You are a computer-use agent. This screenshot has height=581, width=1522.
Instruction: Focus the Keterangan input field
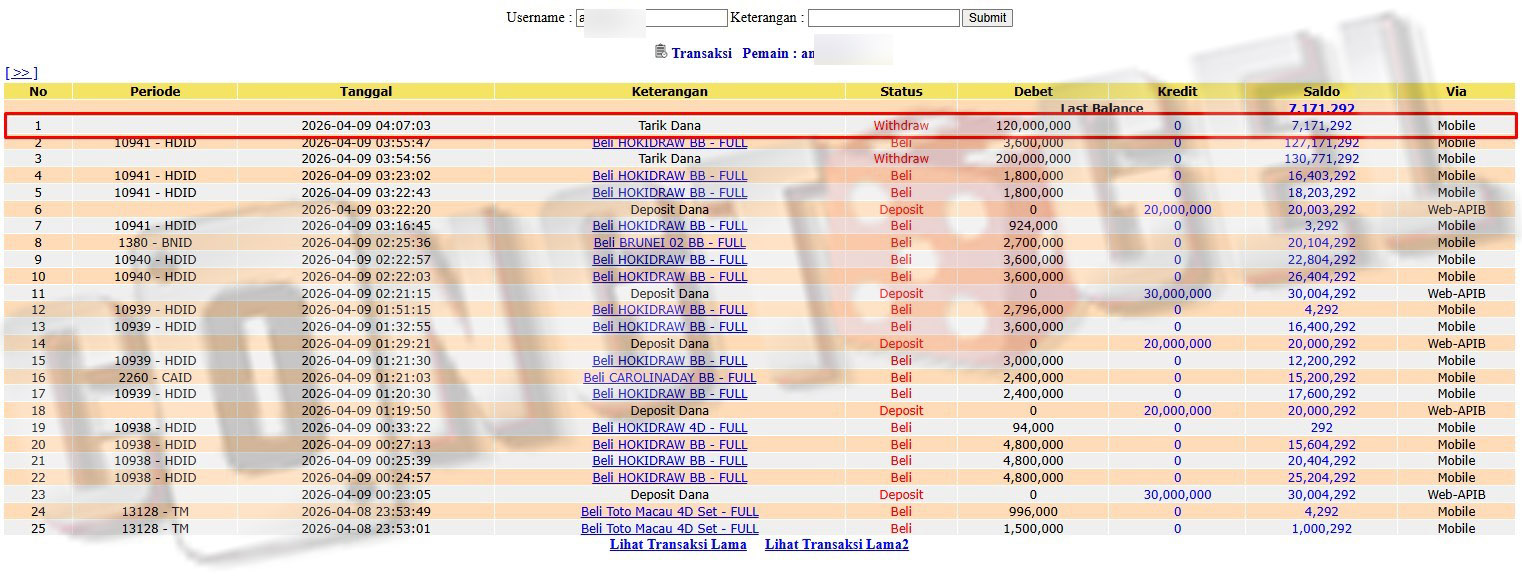point(883,18)
